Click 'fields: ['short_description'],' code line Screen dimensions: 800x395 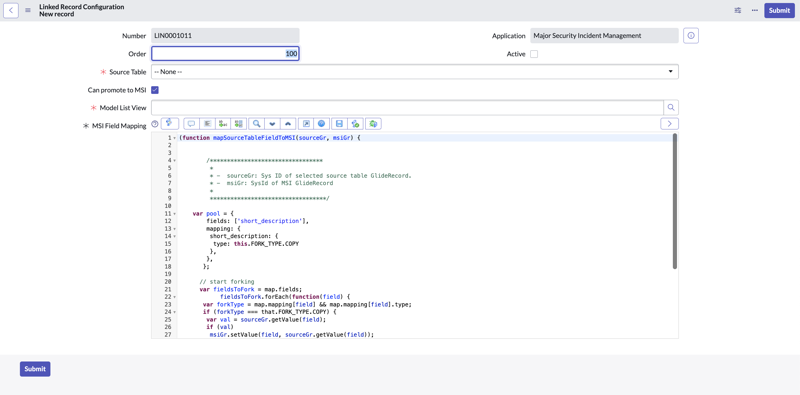(258, 221)
